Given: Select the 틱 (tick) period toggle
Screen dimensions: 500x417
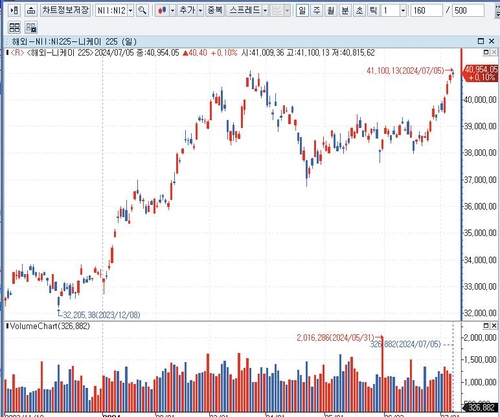Looking at the screenshot, I should coord(373,11).
